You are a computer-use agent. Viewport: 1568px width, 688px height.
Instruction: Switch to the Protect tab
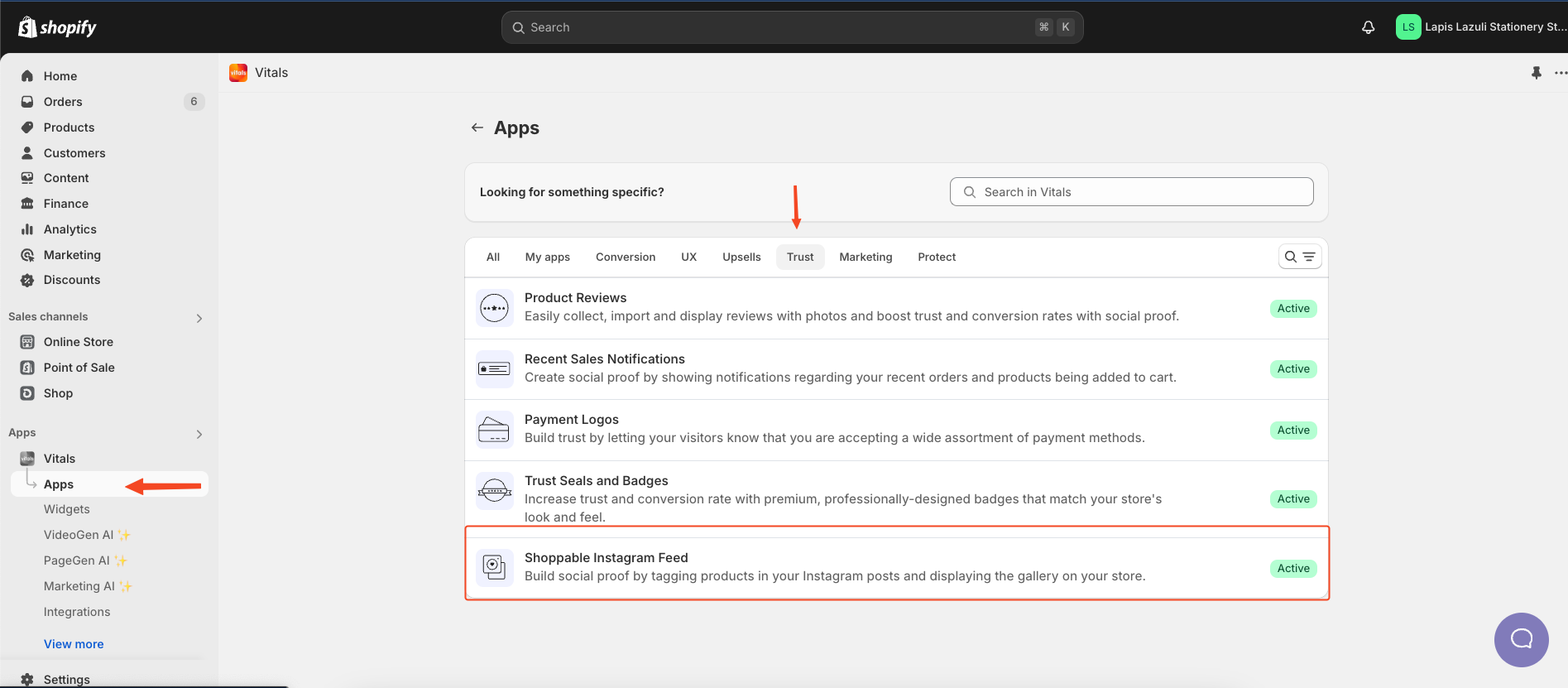point(937,257)
